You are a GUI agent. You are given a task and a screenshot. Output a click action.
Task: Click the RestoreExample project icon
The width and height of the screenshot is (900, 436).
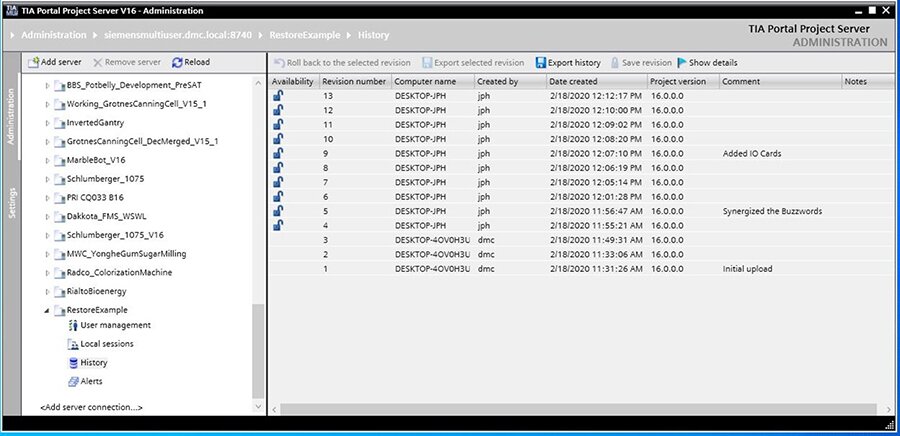59,310
